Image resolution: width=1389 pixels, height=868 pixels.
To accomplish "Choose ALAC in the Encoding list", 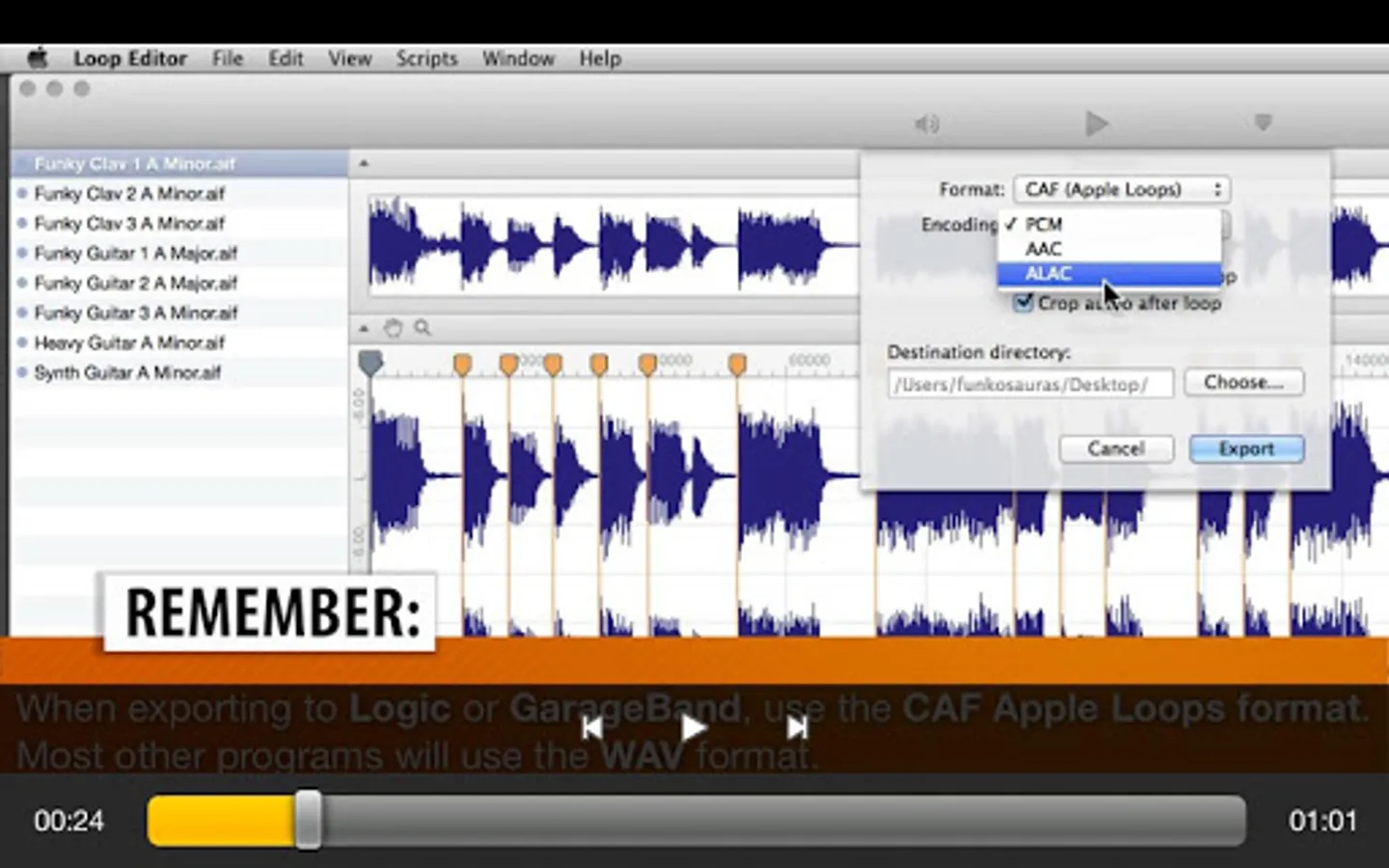I will (1109, 274).
